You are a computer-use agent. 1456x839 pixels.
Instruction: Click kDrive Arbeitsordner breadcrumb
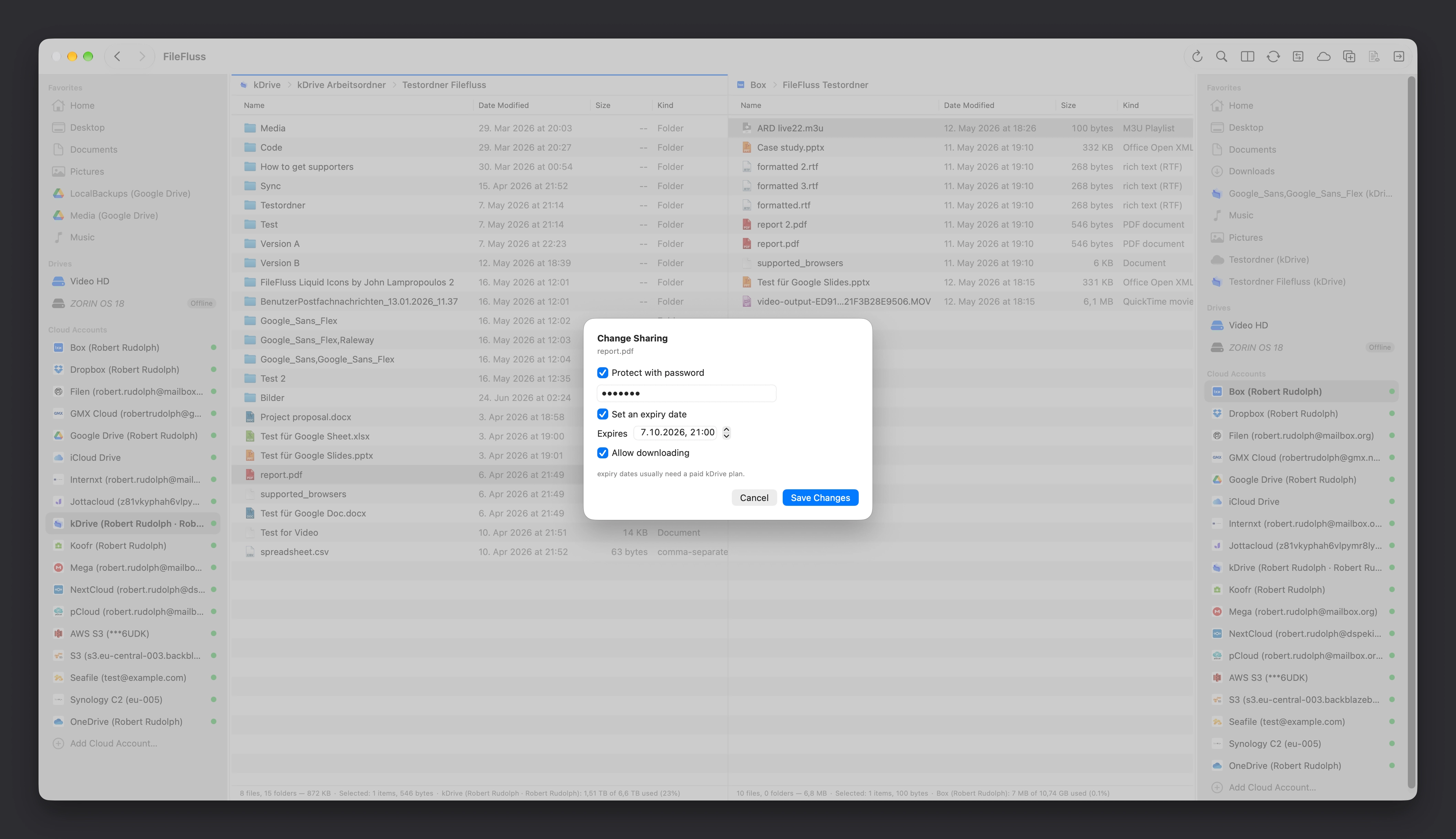341,85
